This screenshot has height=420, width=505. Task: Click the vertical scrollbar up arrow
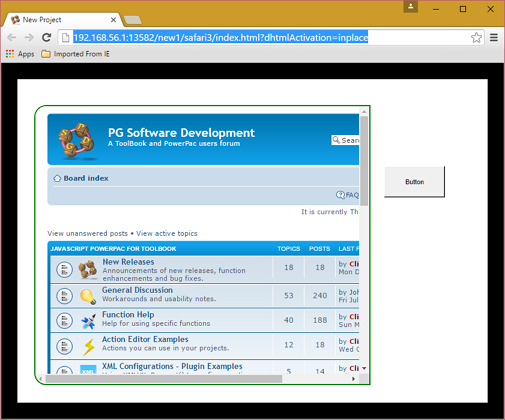click(x=364, y=112)
